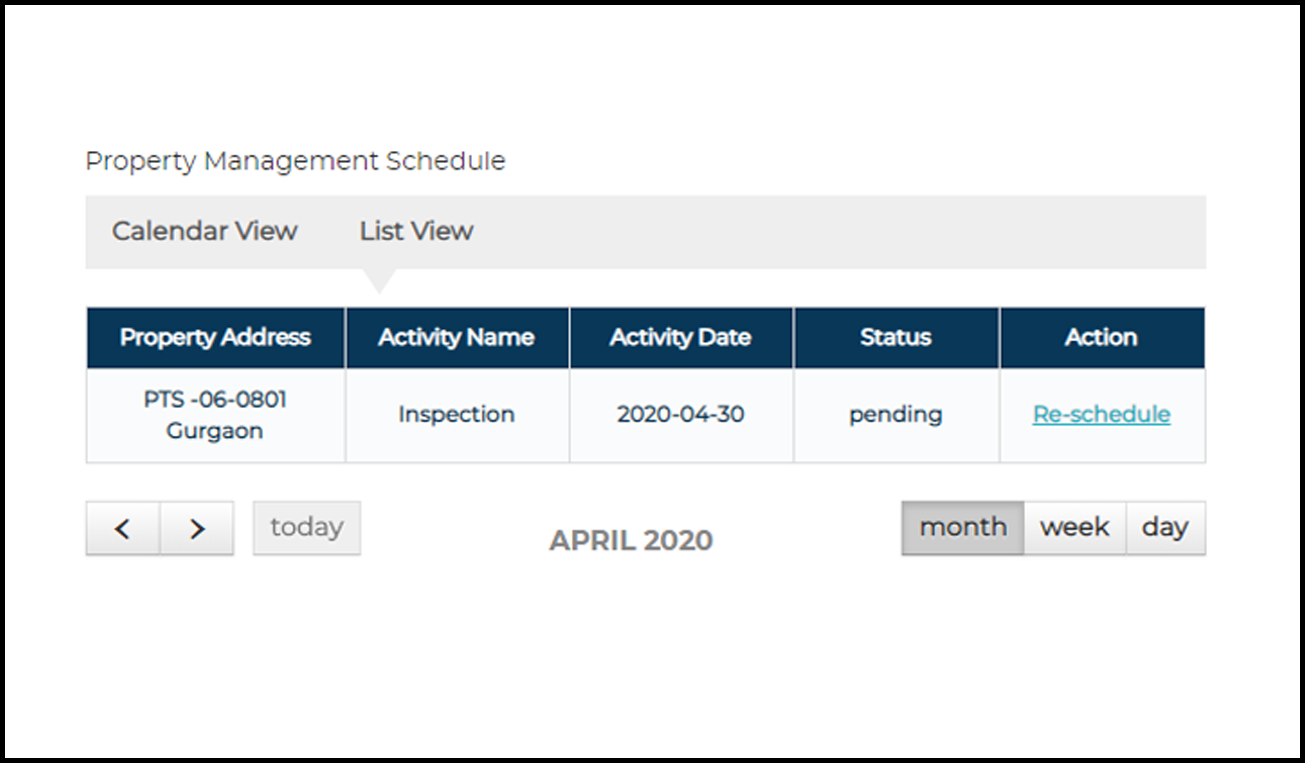The image size is (1305, 763).
Task: Click the Property Management Schedule heading
Action: [x=295, y=161]
